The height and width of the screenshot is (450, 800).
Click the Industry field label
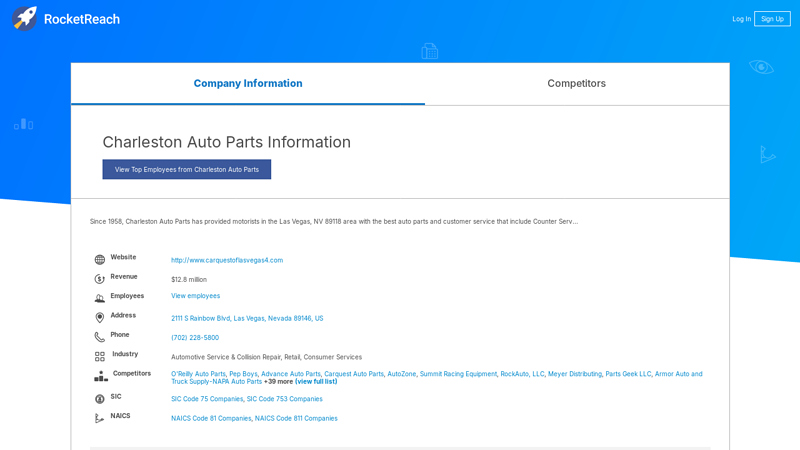tap(125, 354)
